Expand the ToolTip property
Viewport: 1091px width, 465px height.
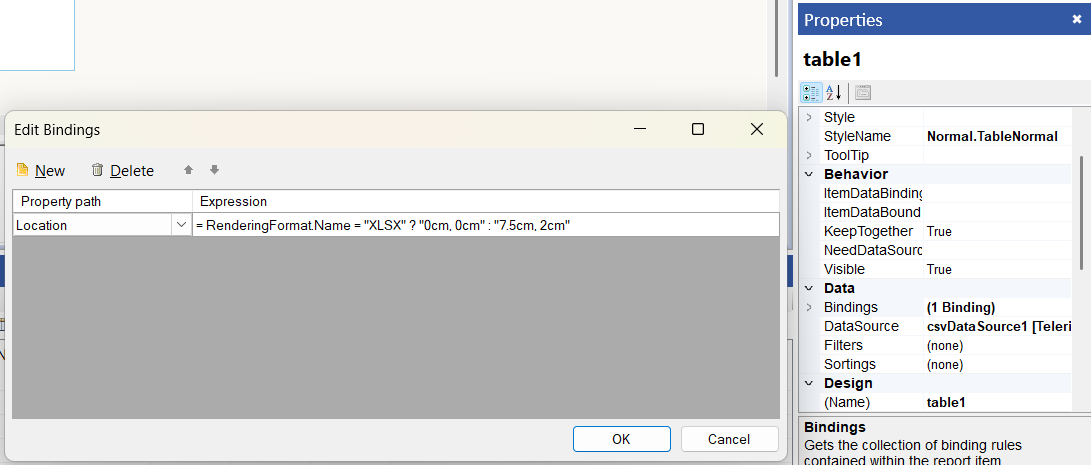coord(809,155)
